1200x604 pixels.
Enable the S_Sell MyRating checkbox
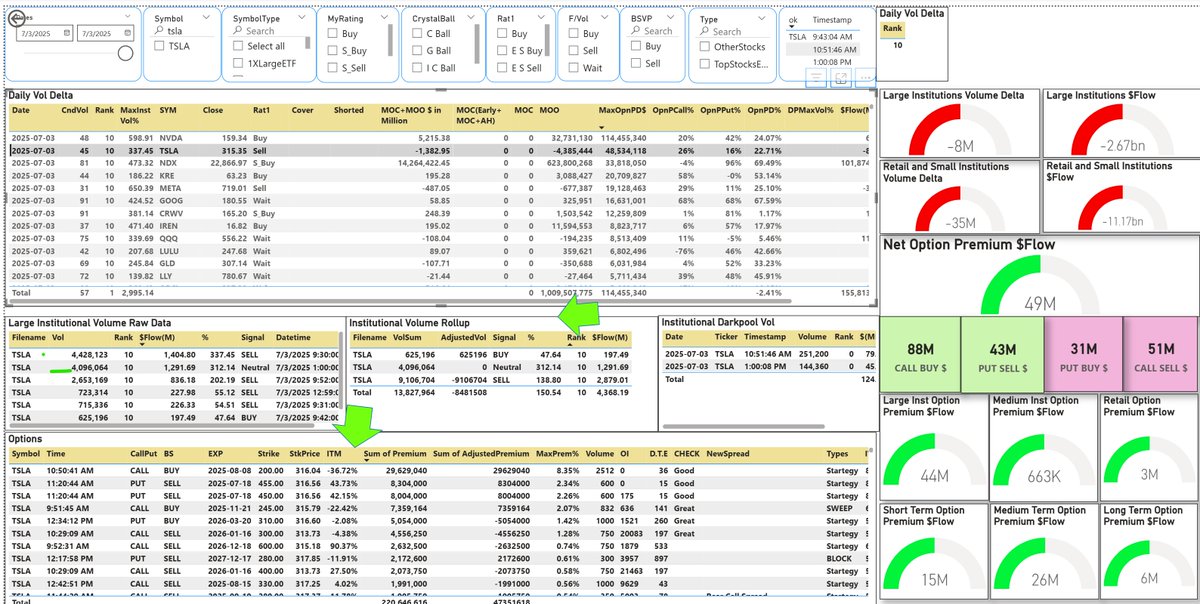point(332,67)
